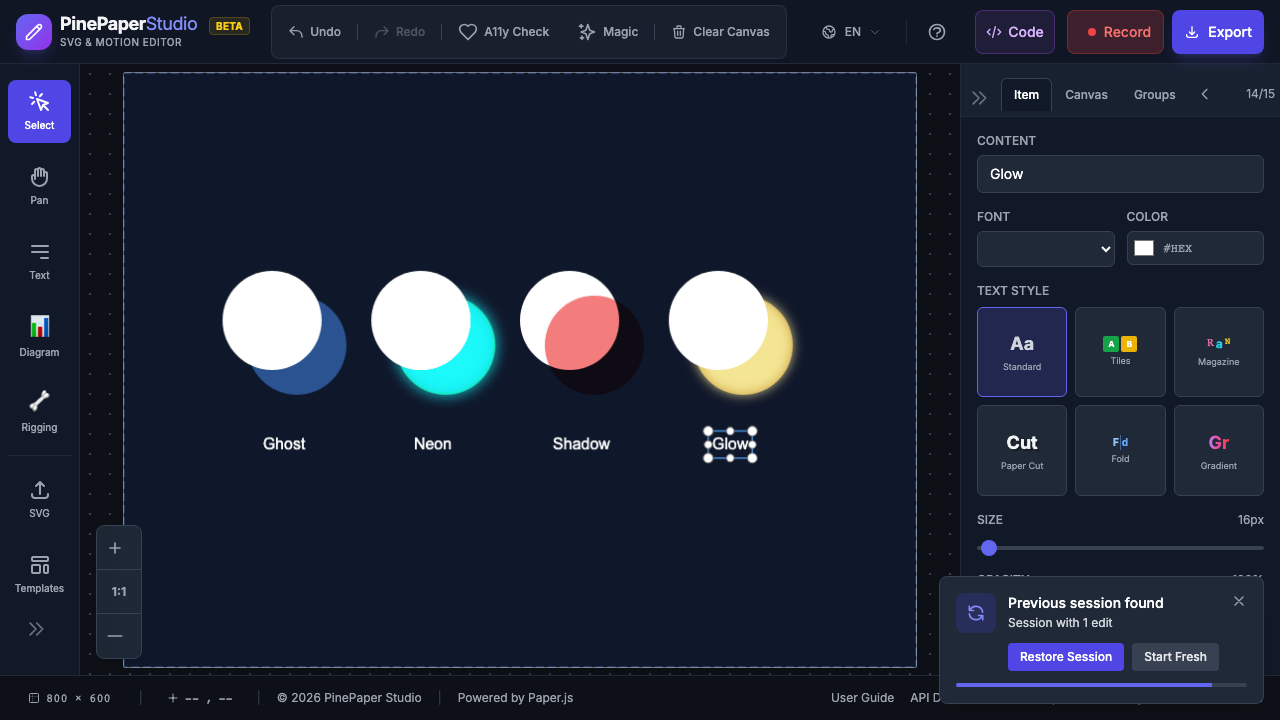Switch to the Canvas tab
The image size is (1280, 720).
point(1086,94)
